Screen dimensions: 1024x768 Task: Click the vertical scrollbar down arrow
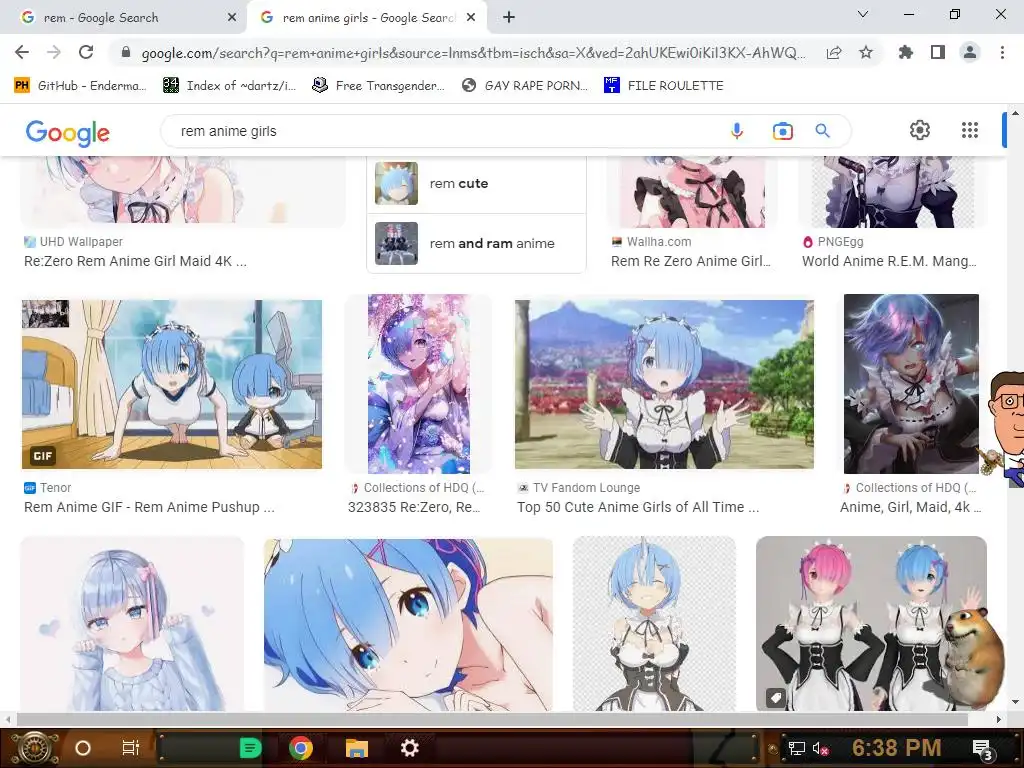(1015, 703)
